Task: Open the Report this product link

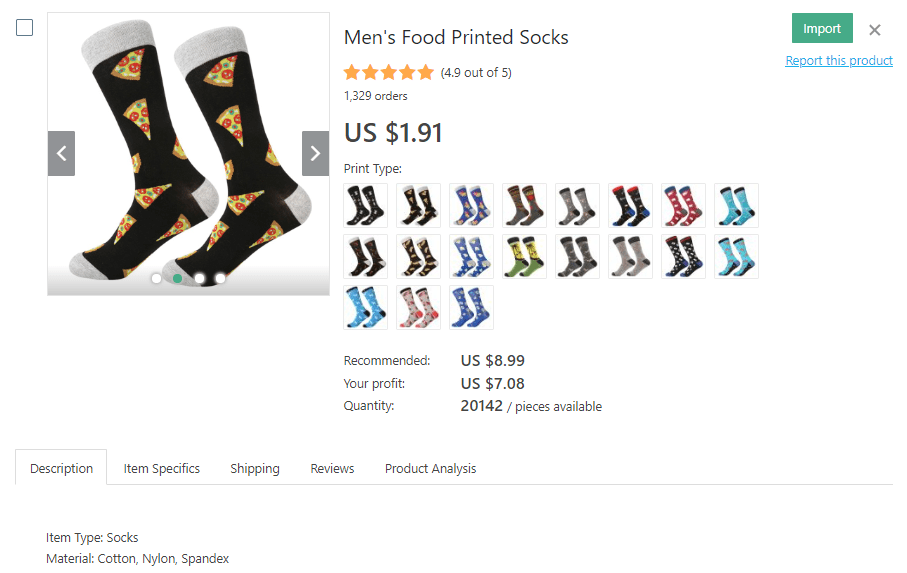Action: (838, 61)
